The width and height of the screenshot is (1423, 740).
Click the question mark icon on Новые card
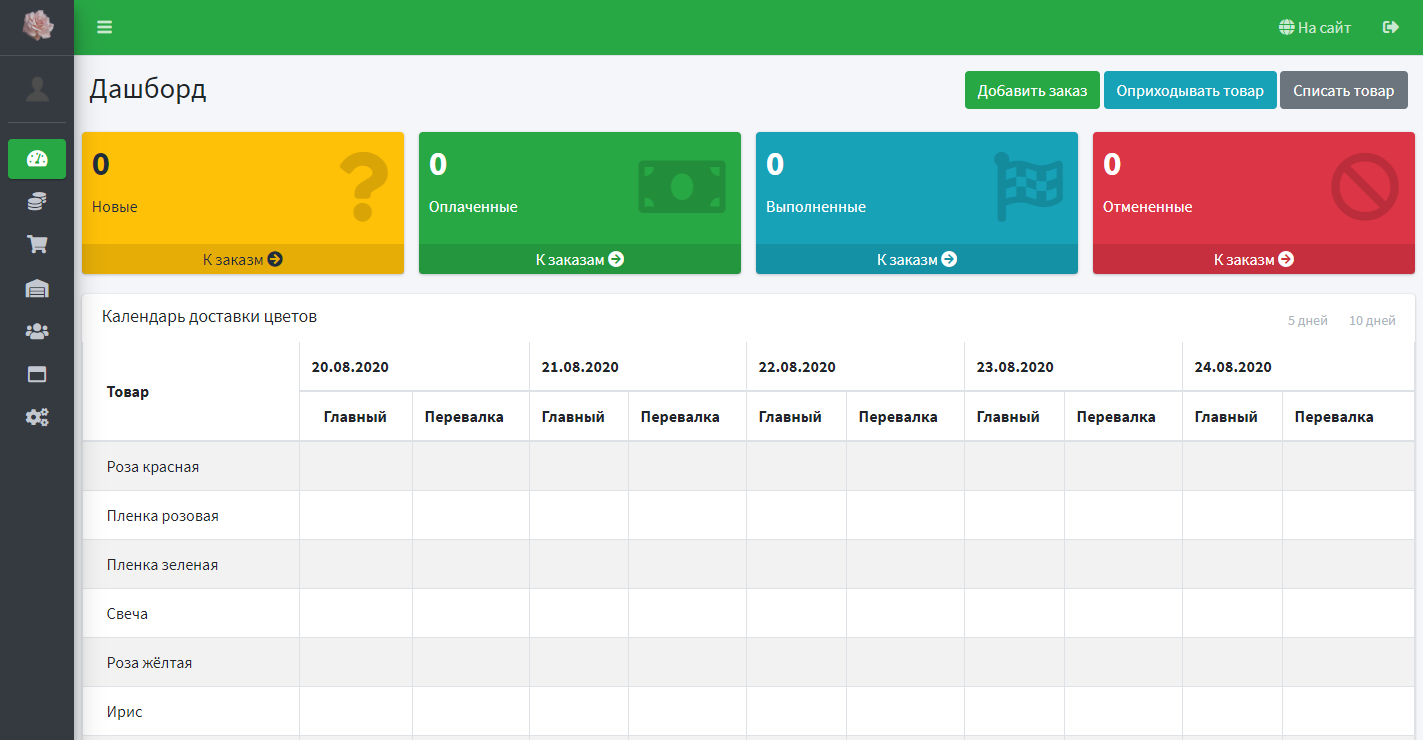coord(363,186)
